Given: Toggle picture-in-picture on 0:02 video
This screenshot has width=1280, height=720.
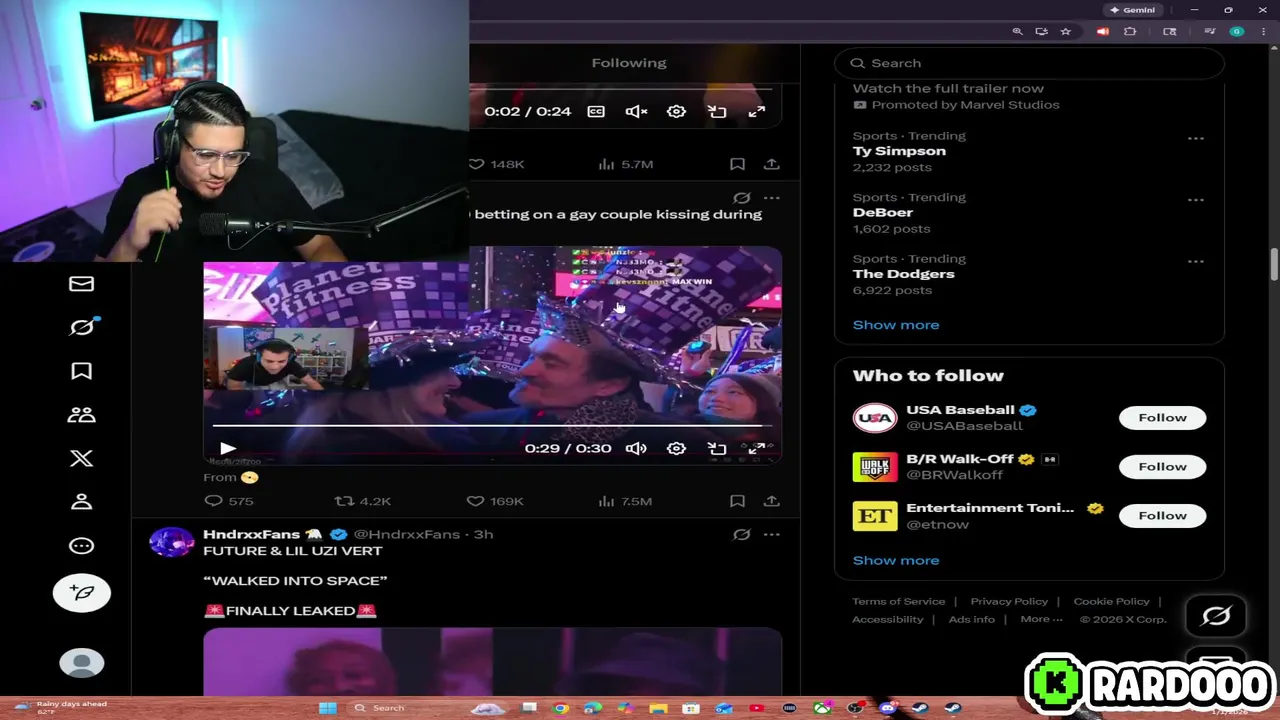Looking at the screenshot, I should pyautogui.click(x=717, y=111).
